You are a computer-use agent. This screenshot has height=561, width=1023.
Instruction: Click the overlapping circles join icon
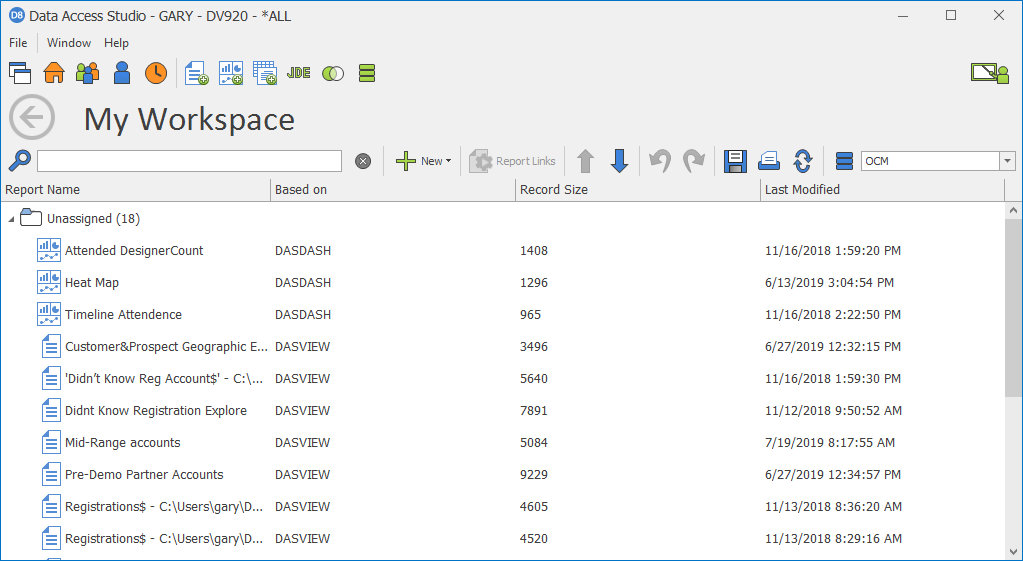(333, 74)
